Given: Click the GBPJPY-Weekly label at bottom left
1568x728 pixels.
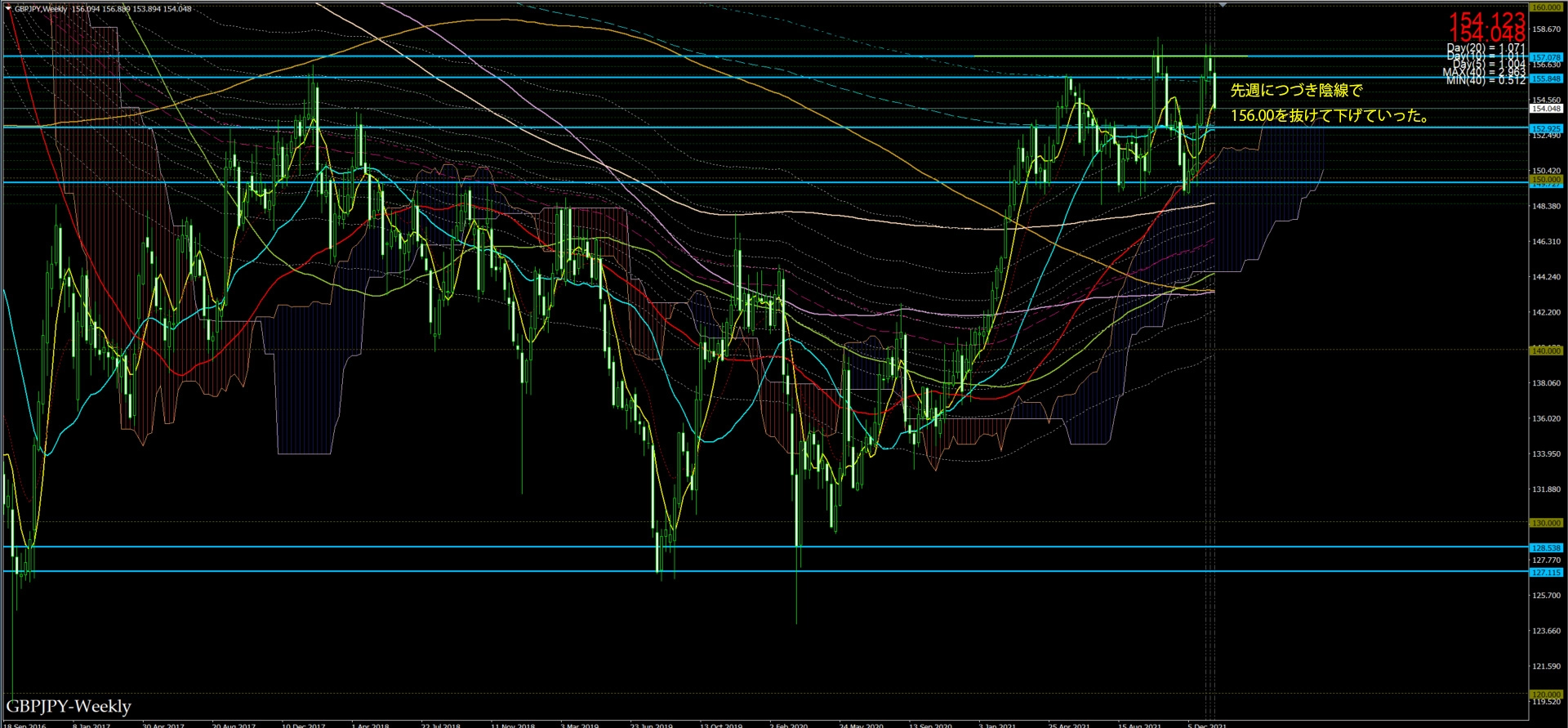Looking at the screenshot, I should point(69,706).
